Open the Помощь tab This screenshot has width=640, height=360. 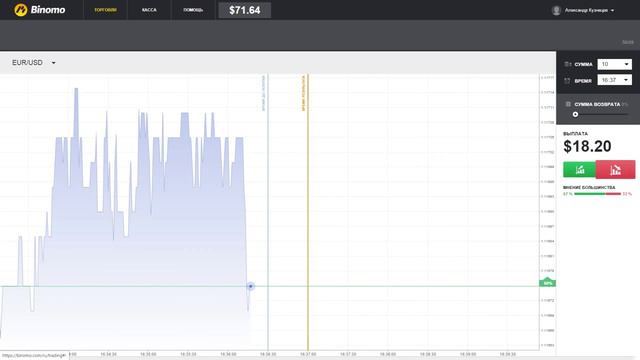[x=193, y=10]
